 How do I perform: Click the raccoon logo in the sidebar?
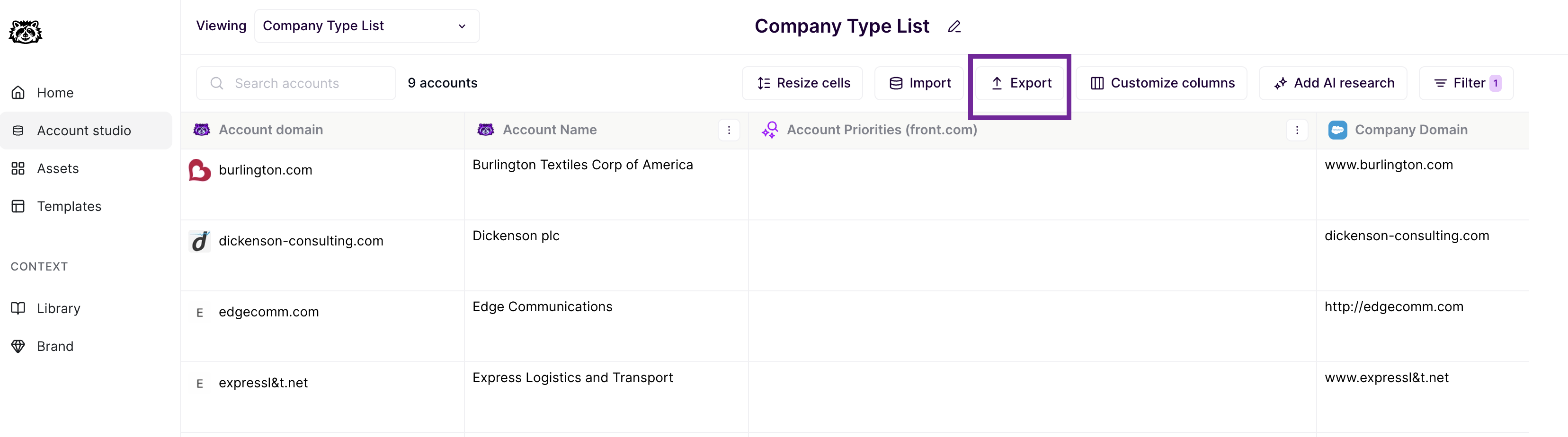[26, 32]
